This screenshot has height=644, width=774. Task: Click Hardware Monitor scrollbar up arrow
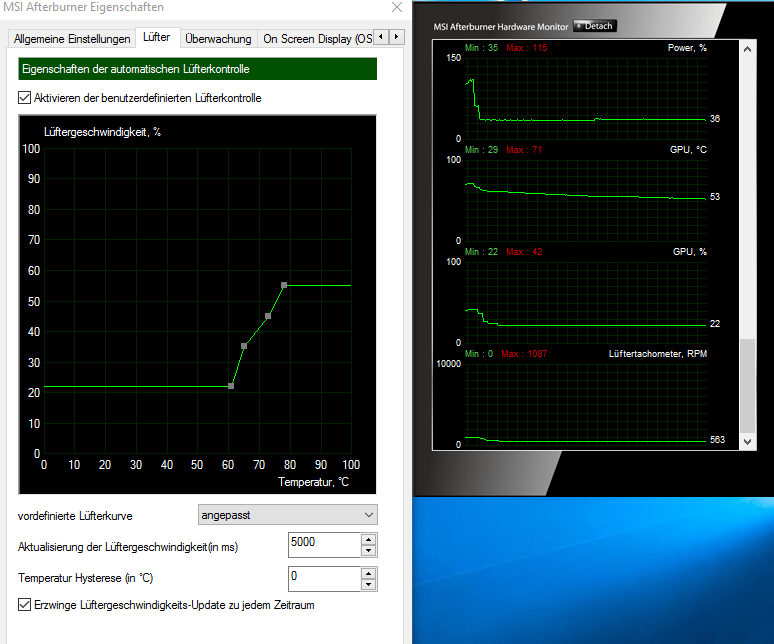(747, 49)
